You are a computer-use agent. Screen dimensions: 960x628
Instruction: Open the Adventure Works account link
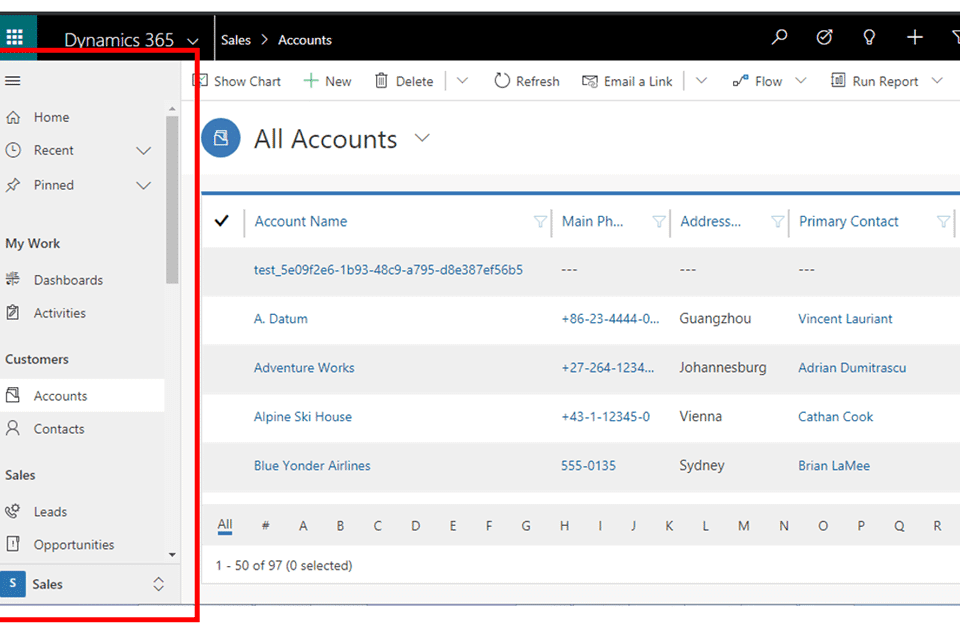(x=304, y=368)
